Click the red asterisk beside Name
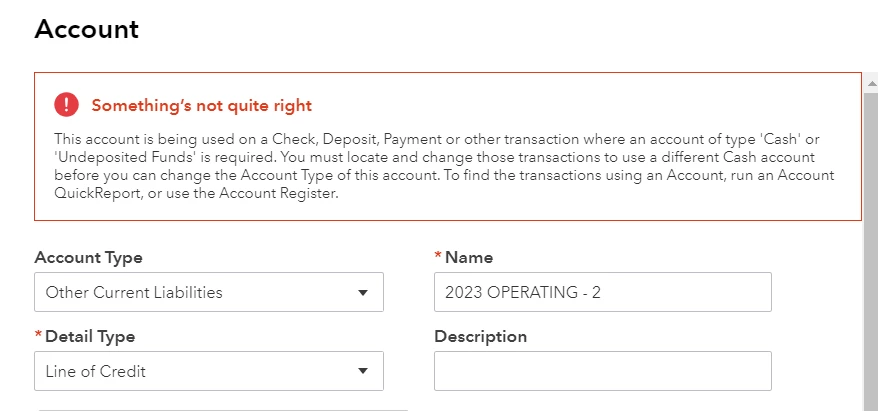Screen dimensions: 878x411 (x=438, y=255)
